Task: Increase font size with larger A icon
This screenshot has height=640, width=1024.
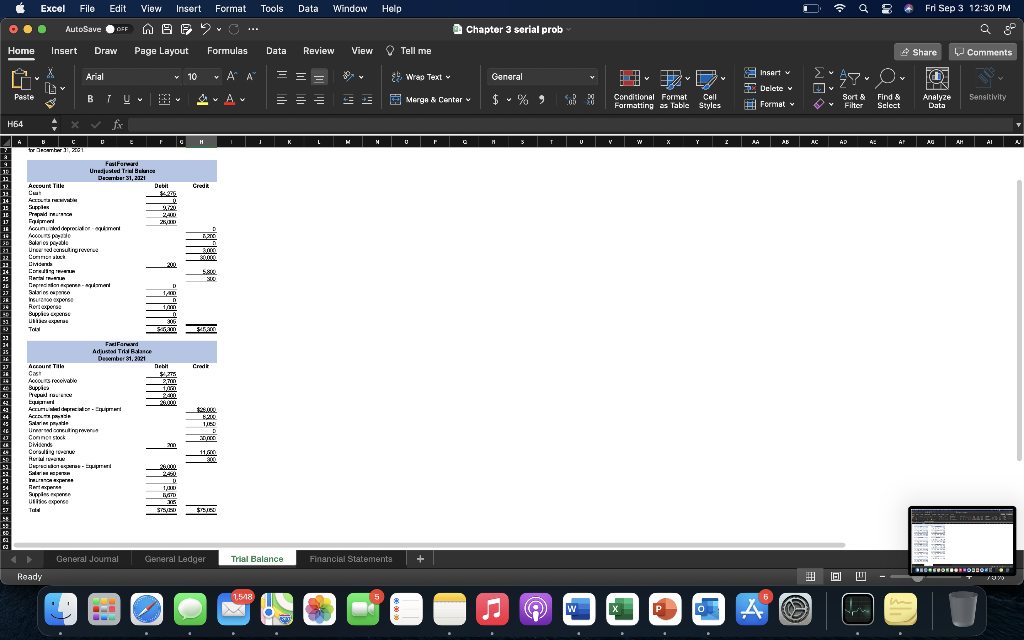Action: [232, 76]
